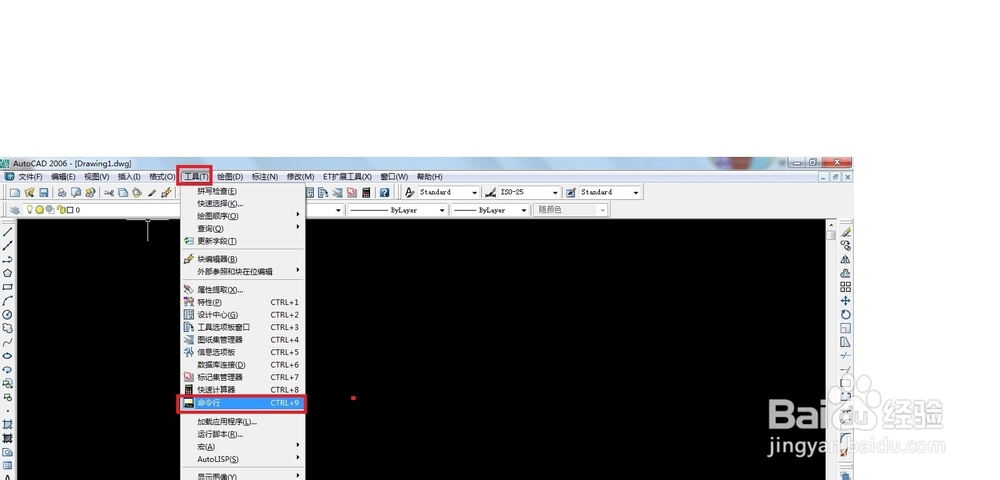The height and width of the screenshot is (480, 1000).
Task: Choose 加载应用程序 menu item
Action: point(244,422)
